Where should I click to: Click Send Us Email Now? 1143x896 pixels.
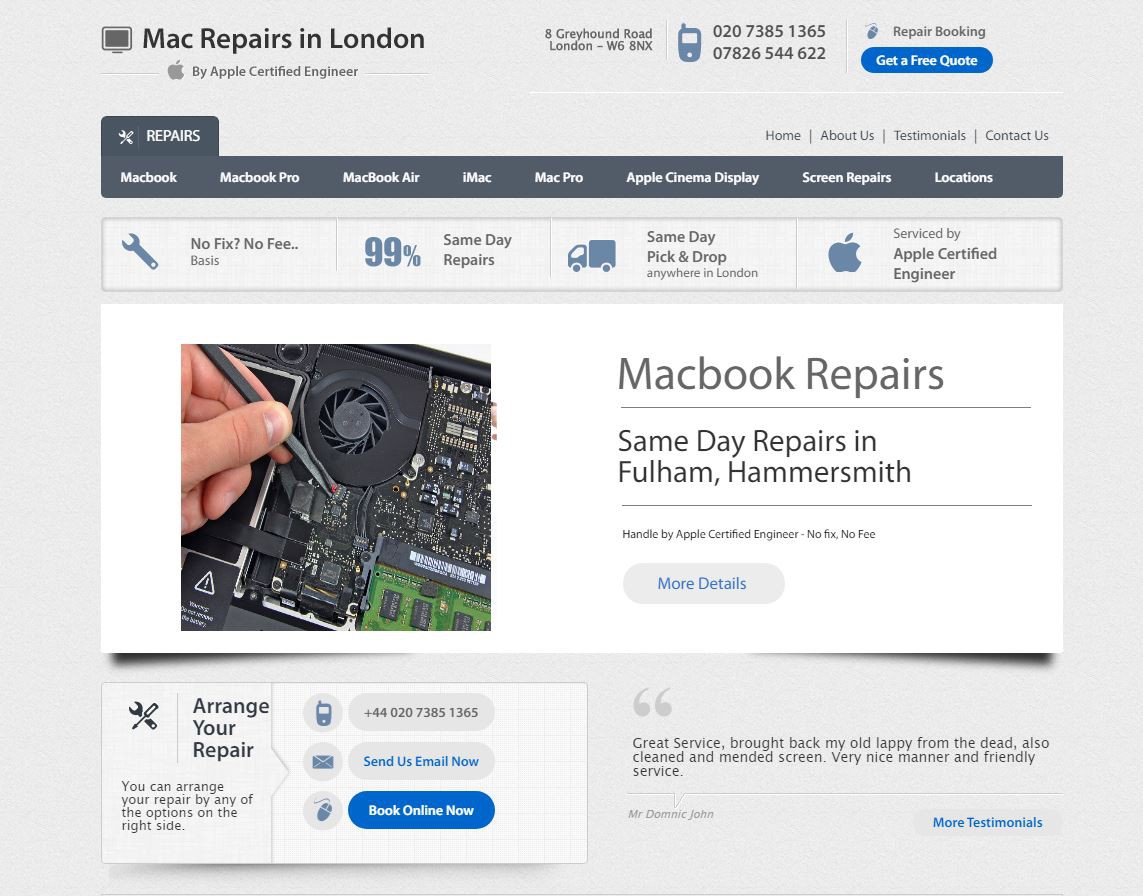421,761
